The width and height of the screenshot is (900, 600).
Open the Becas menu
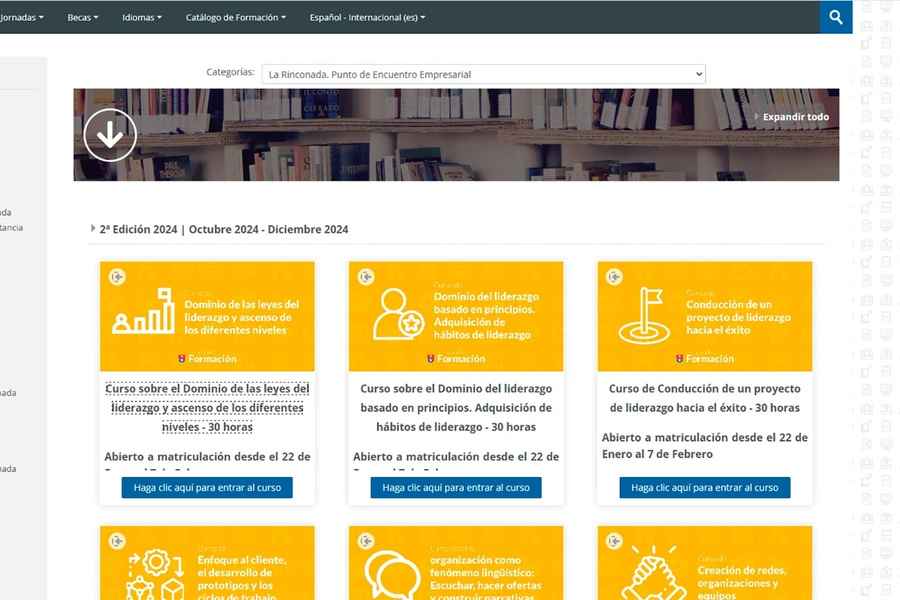pos(83,17)
